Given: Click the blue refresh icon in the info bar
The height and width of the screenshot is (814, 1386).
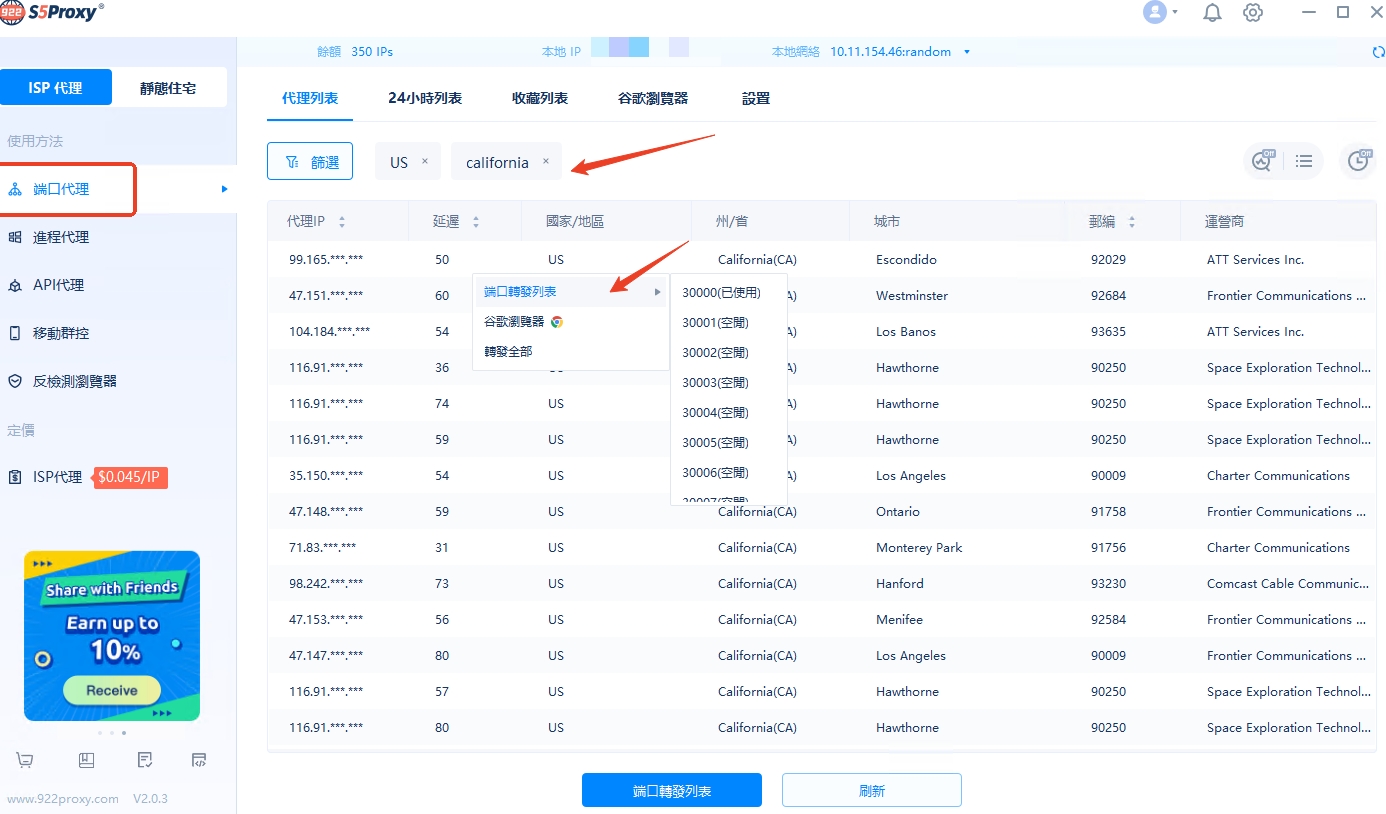Looking at the screenshot, I should pos(1380,52).
